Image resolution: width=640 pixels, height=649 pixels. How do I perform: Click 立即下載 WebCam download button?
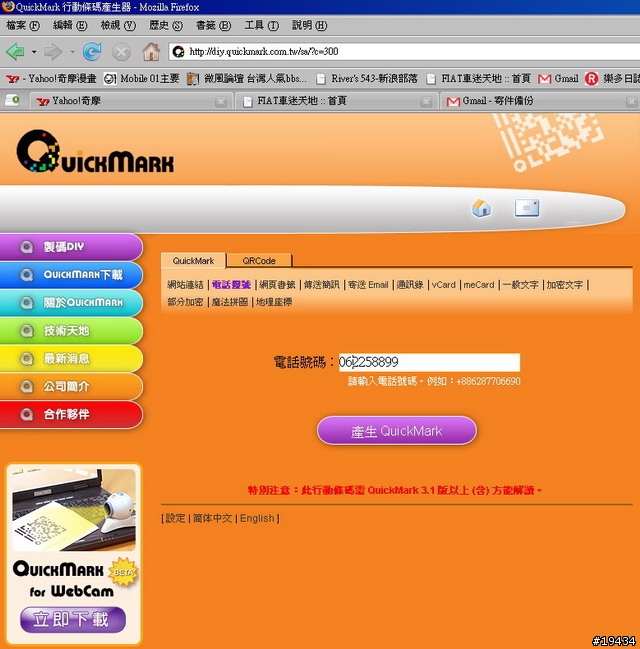click(x=72, y=620)
